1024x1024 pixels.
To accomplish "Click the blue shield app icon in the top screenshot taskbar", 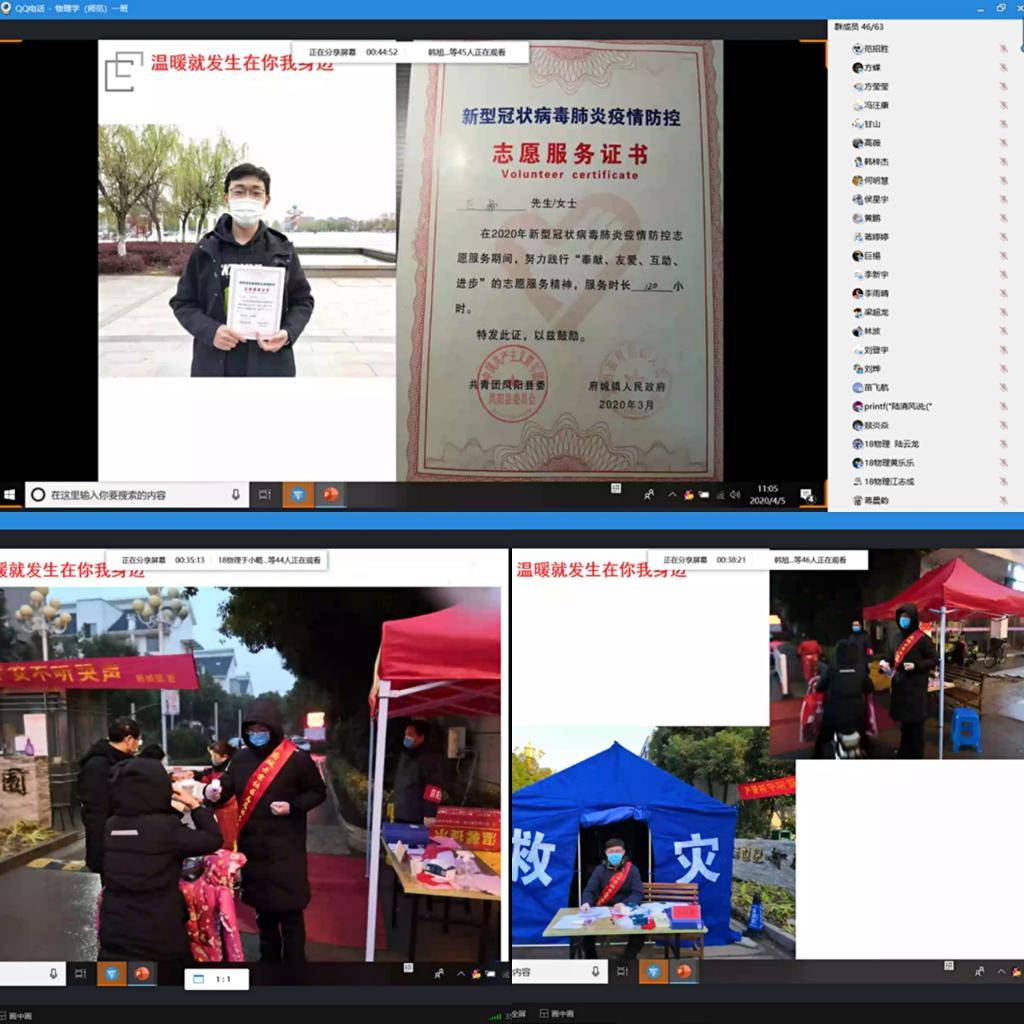I will point(298,495).
